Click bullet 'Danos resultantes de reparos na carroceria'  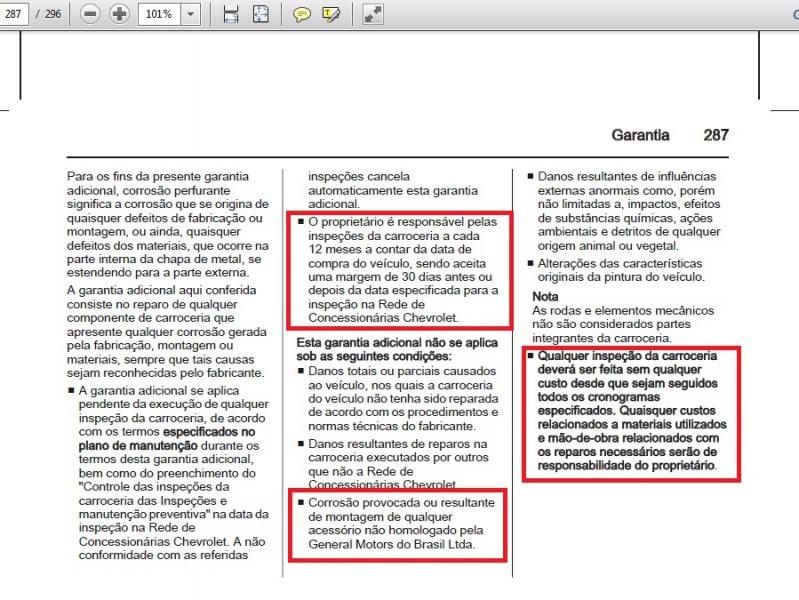pos(393,464)
